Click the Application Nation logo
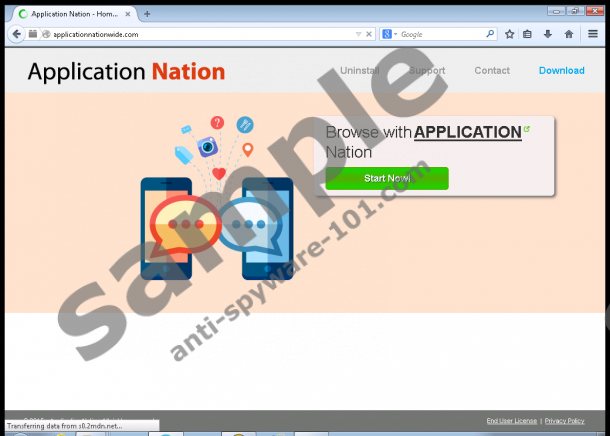 pos(126,72)
